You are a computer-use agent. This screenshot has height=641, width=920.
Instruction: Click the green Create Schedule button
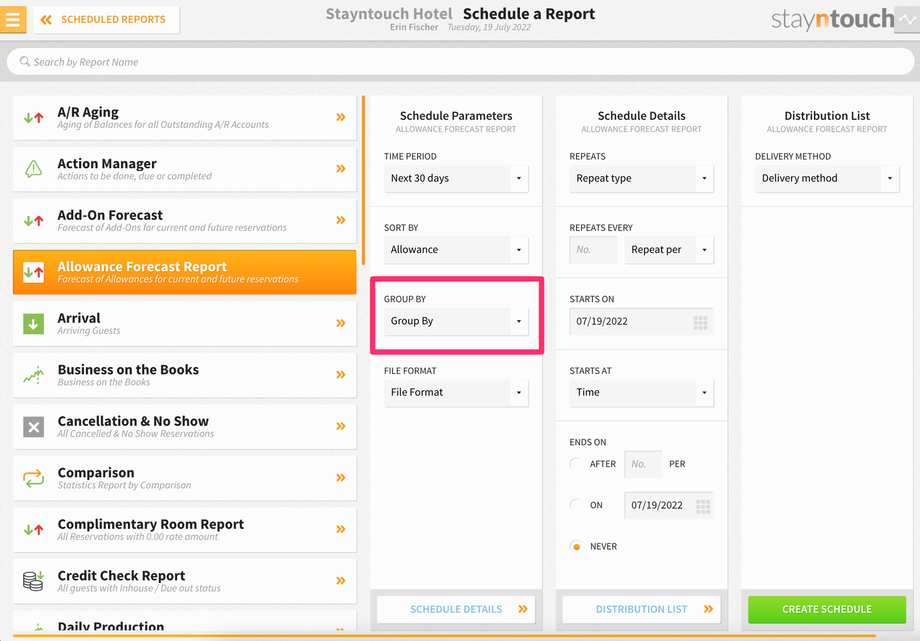tap(827, 609)
